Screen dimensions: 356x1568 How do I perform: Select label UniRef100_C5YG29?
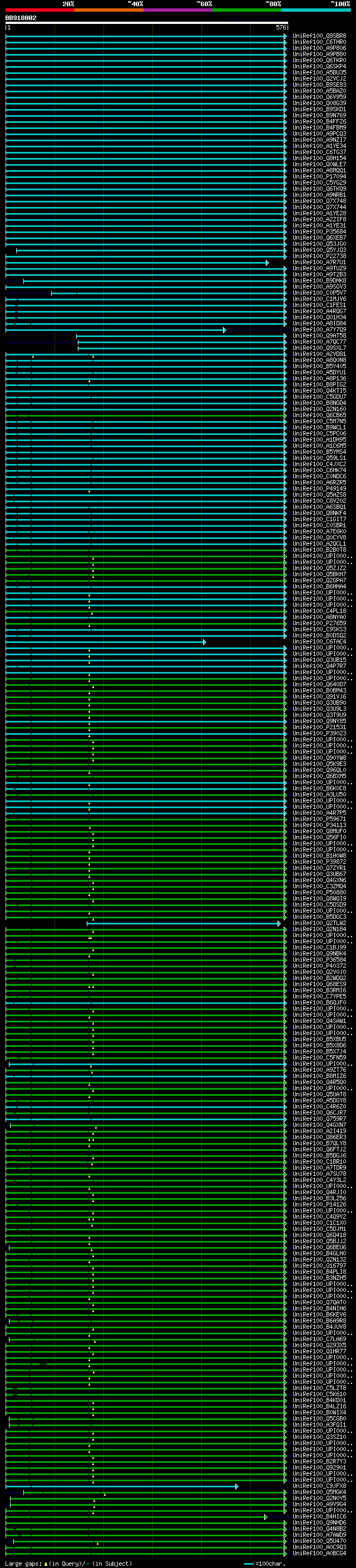click(x=319, y=182)
